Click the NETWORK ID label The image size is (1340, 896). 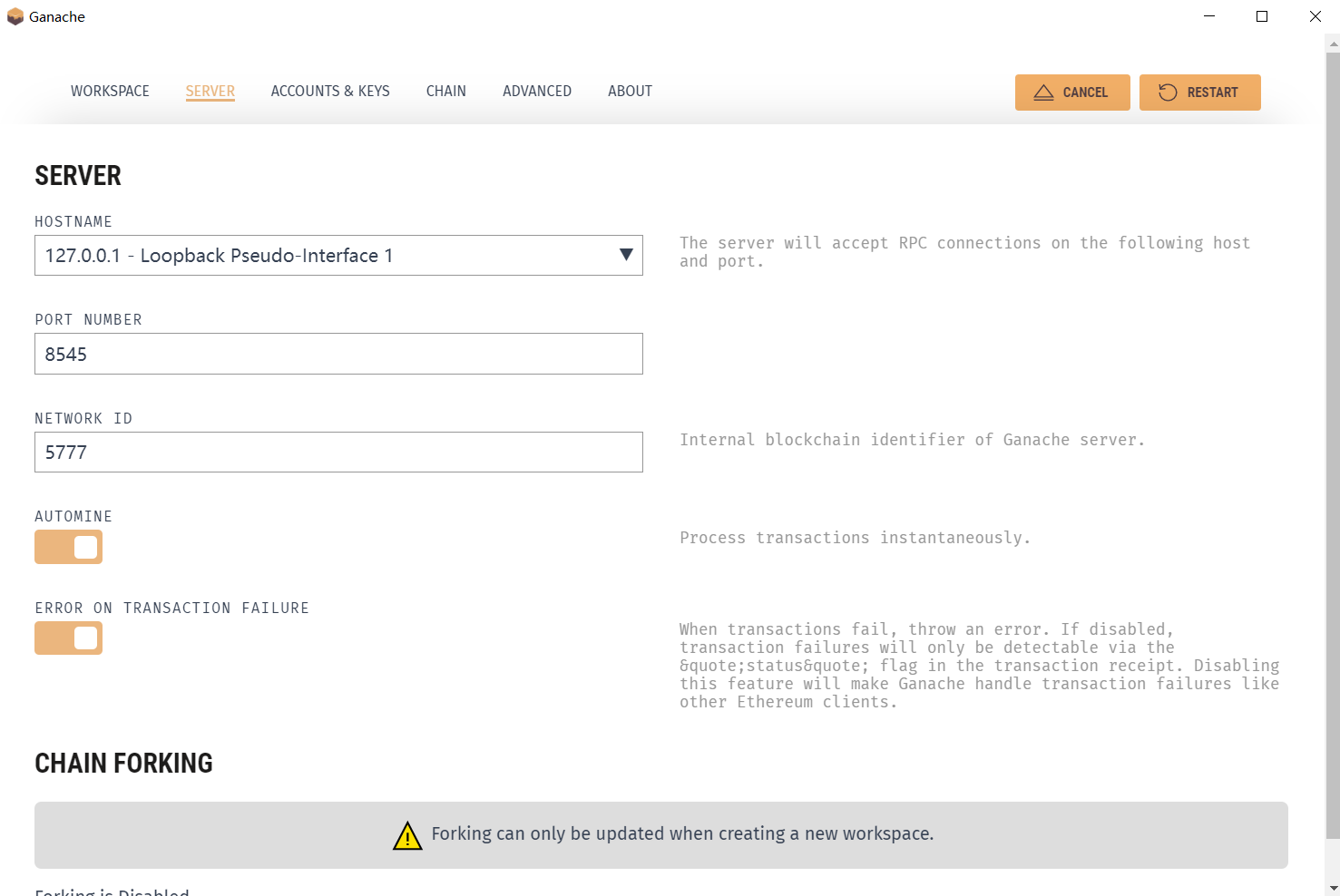click(83, 418)
